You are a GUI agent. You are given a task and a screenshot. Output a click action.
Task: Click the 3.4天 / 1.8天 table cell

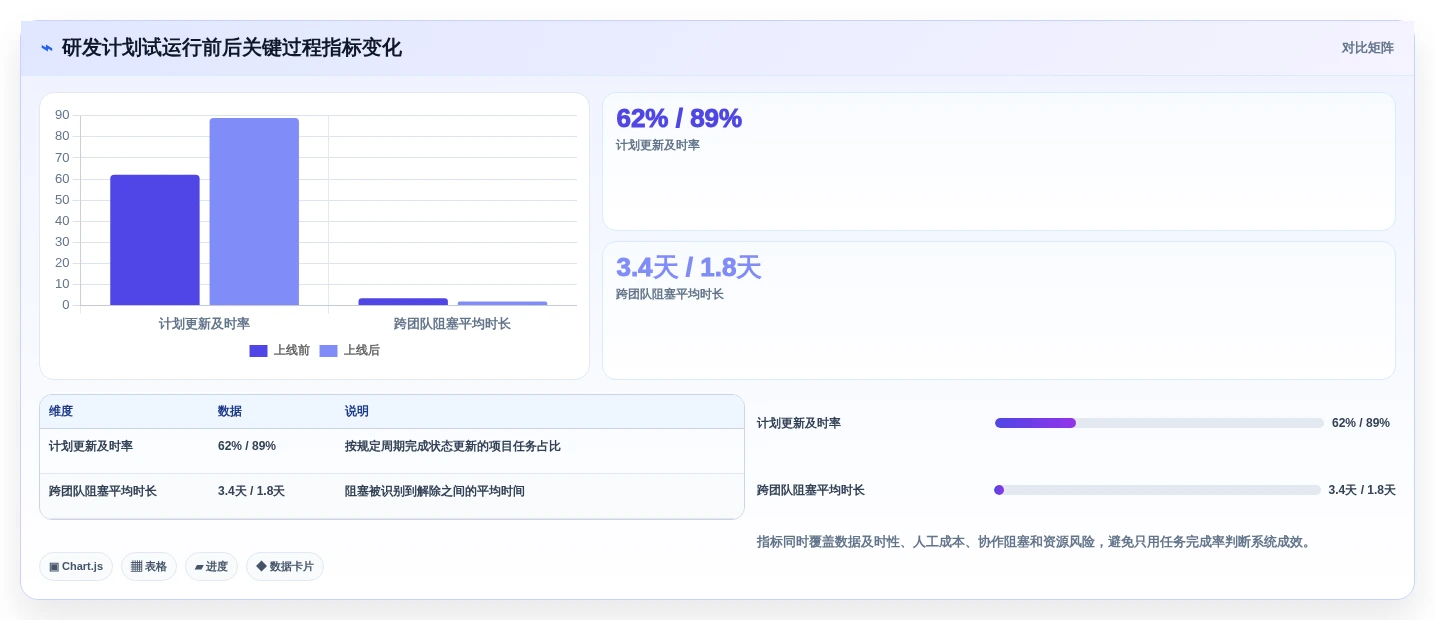pos(251,491)
